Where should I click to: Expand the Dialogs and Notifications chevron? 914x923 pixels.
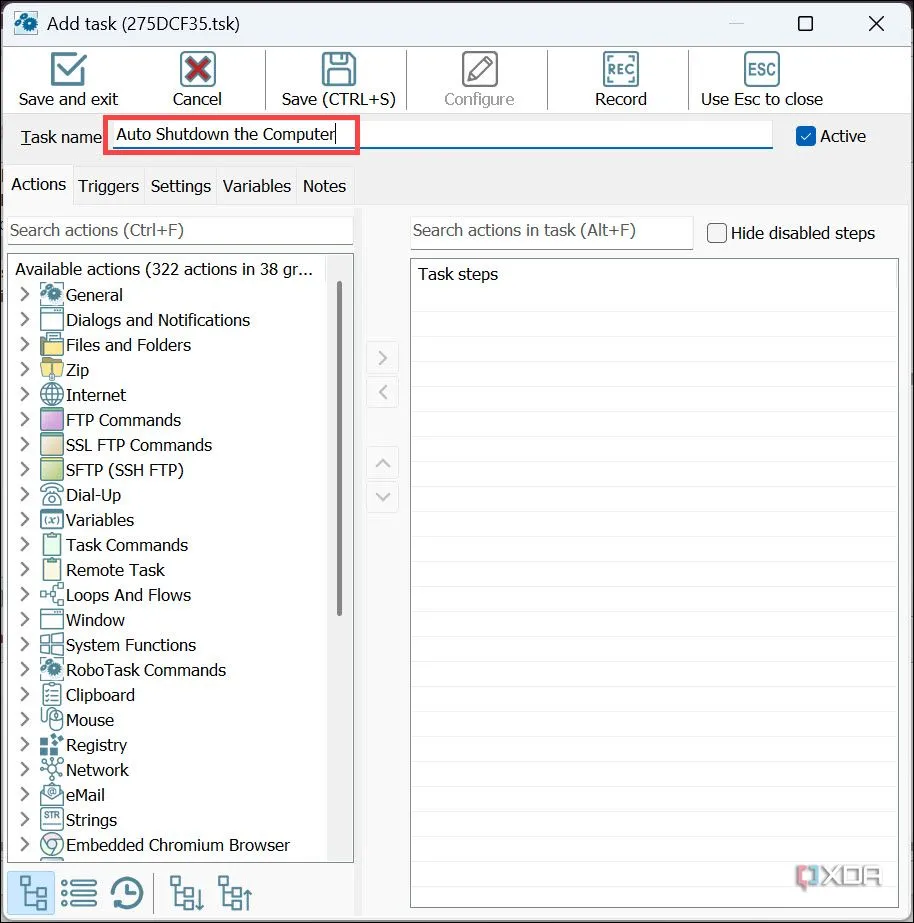tap(24, 320)
